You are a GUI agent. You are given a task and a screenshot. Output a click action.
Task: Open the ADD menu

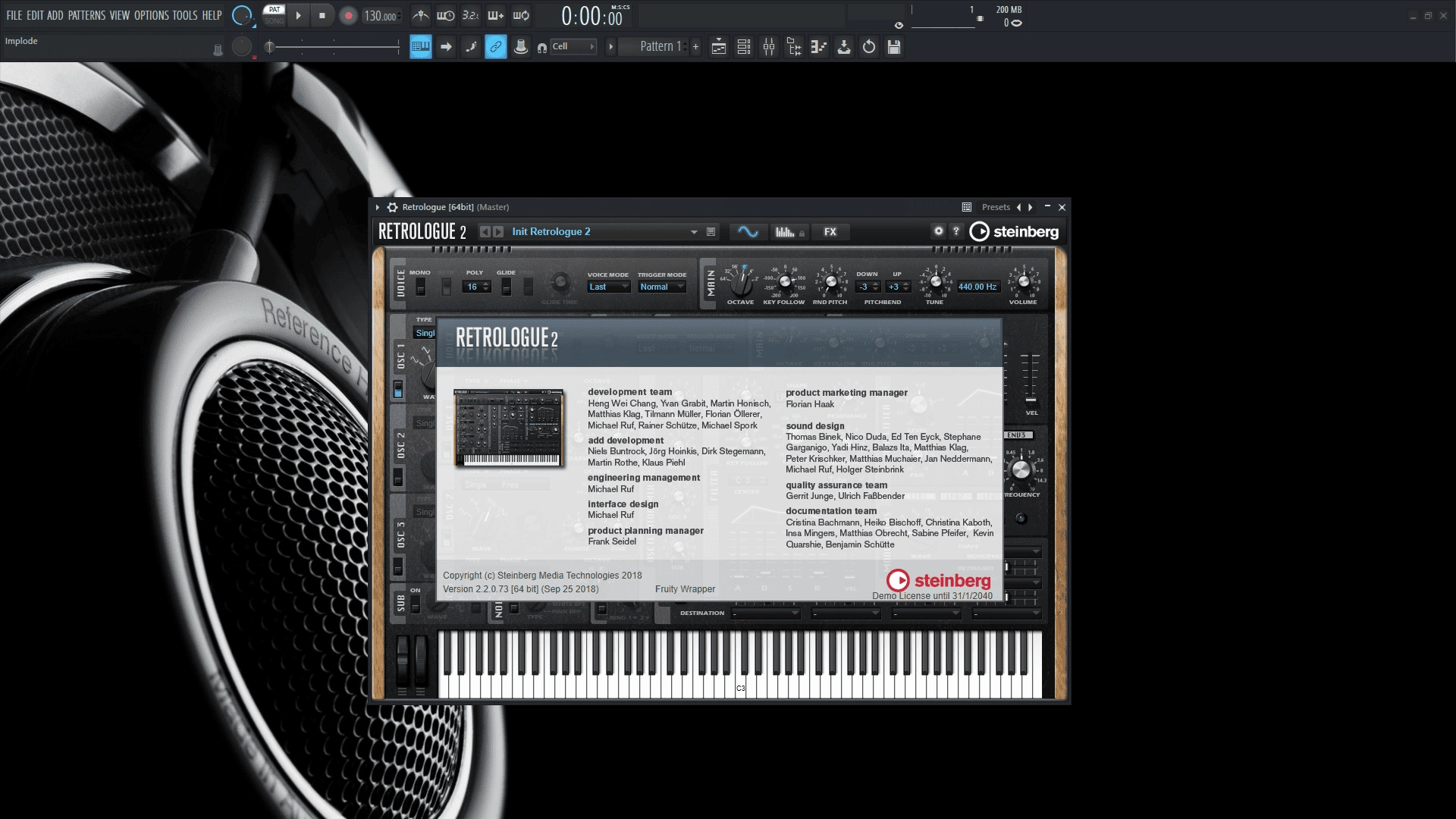pos(55,15)
